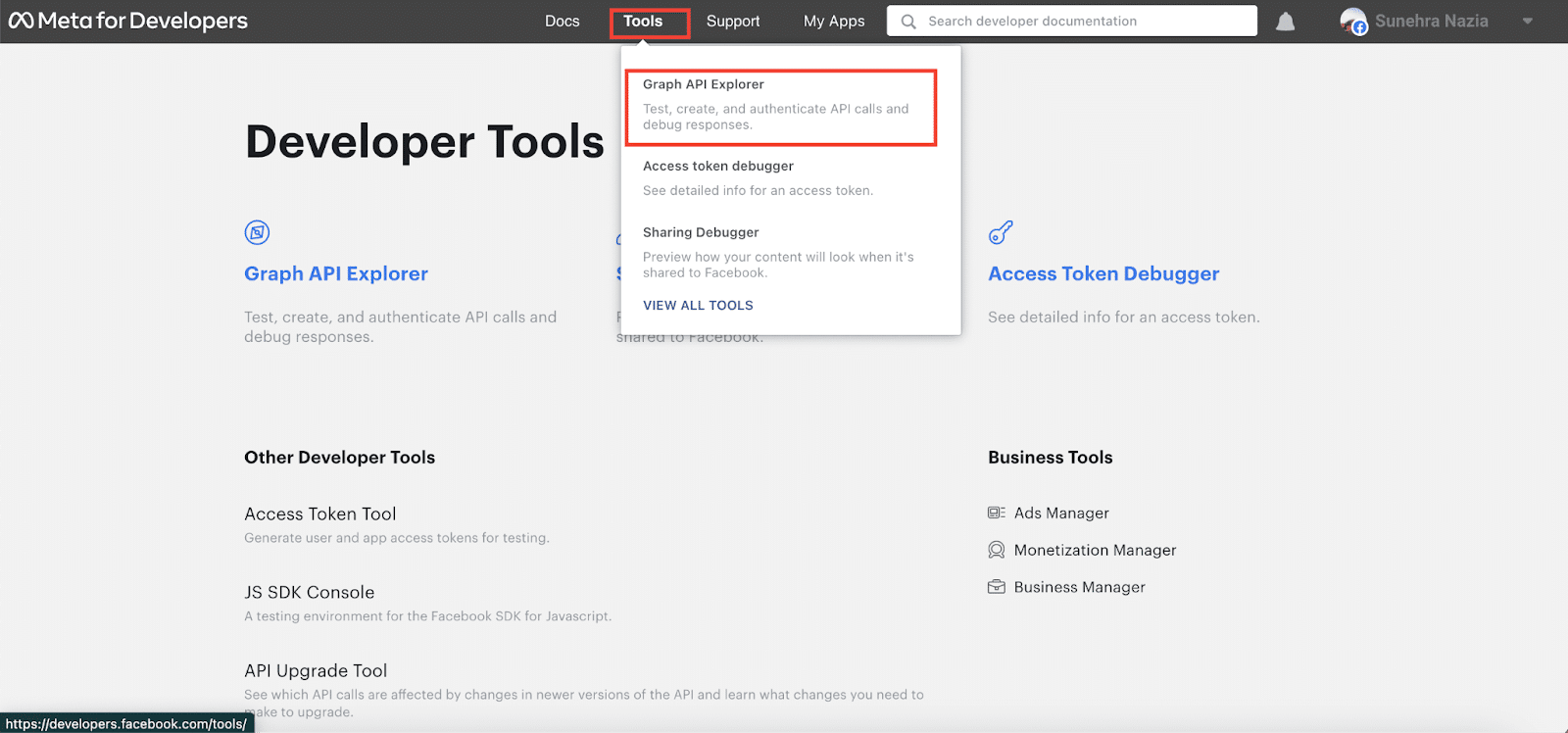Click the Business Manager briefcase icon
The width and height of the screenshot is (1568, 733).
(997, 587)
